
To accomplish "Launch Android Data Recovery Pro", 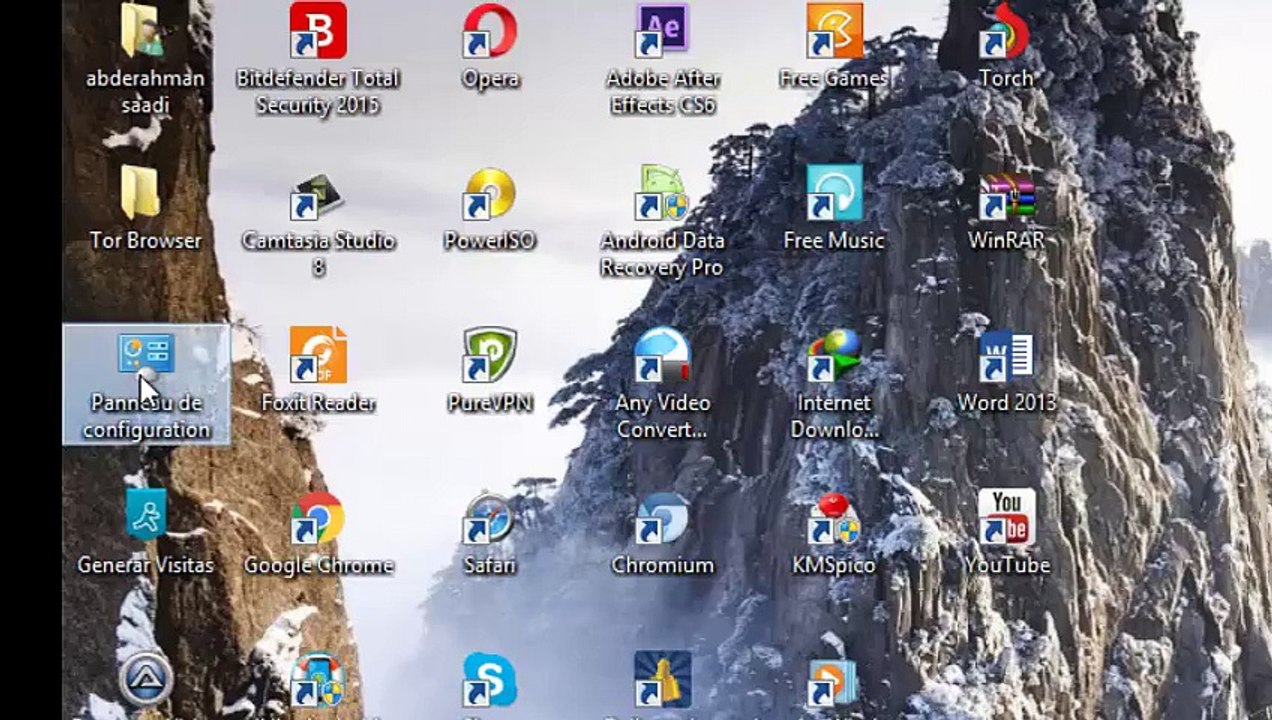I will tap(662, 222).
